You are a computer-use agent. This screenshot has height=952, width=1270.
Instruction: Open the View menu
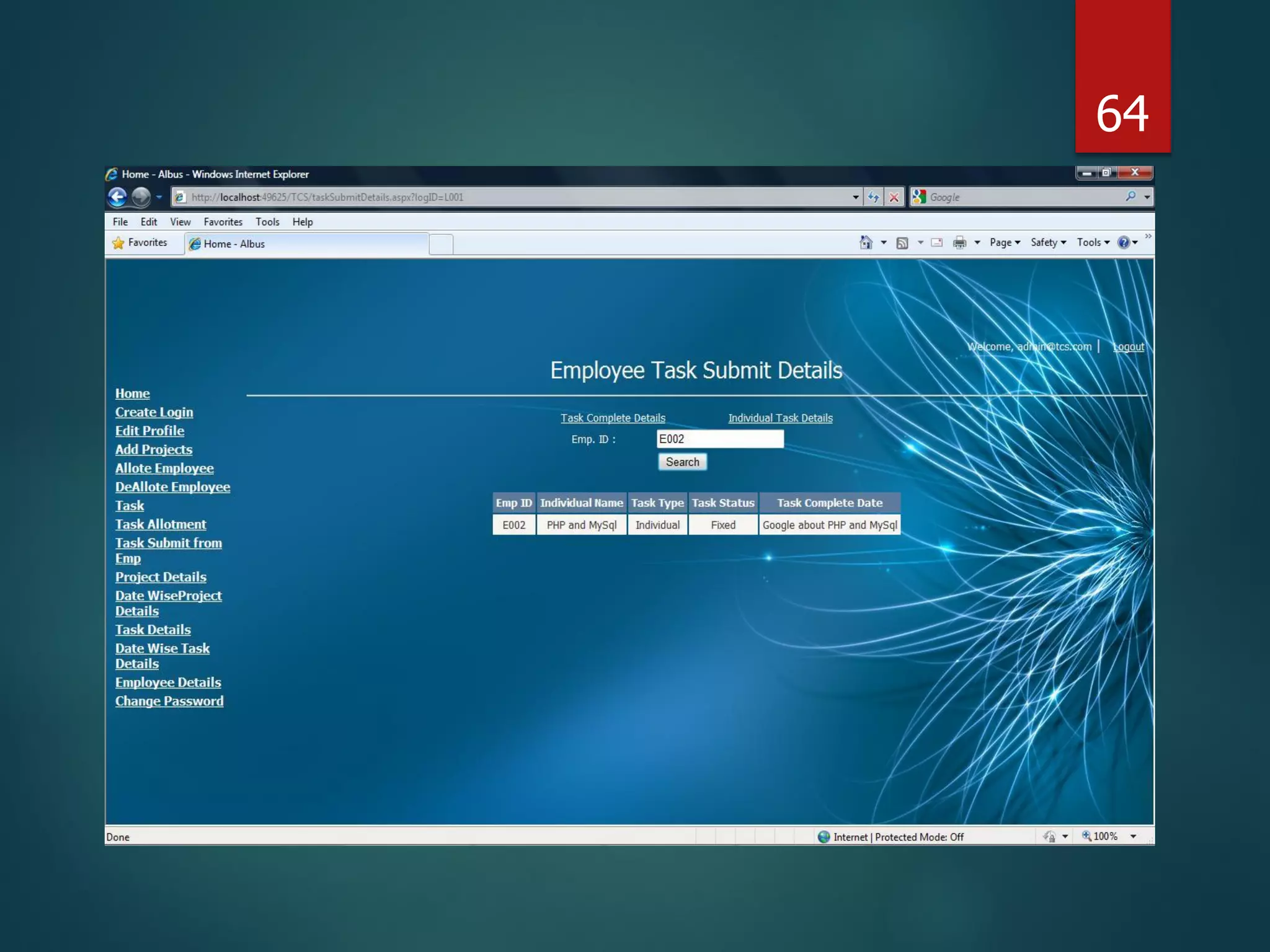pyautogui.click(x=180, y=222)
